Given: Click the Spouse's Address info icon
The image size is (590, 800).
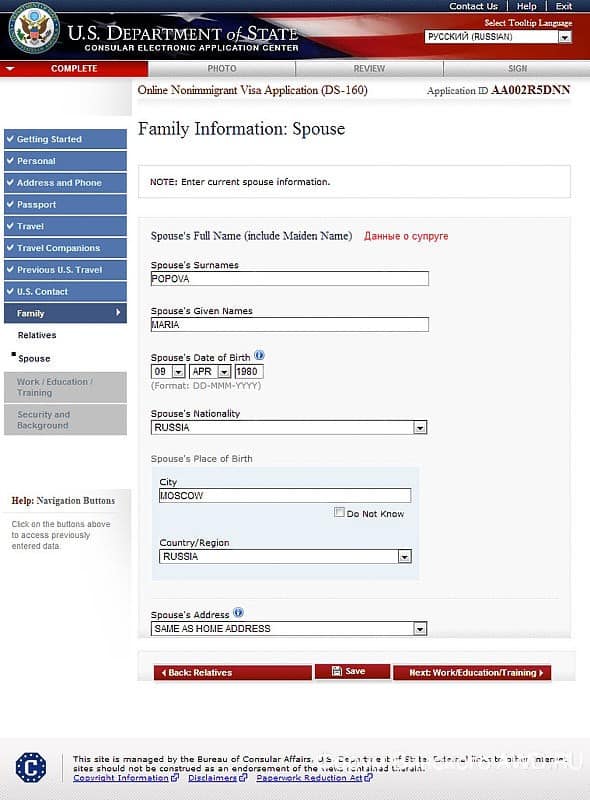Looking at the screenshot, I should (238, 612).
